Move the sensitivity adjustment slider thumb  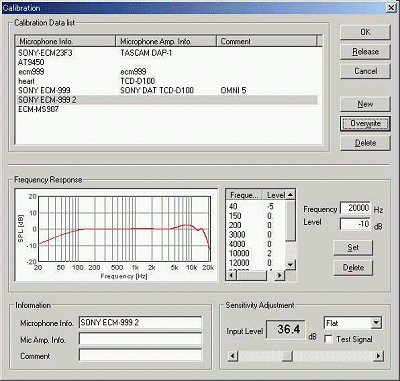287,356
